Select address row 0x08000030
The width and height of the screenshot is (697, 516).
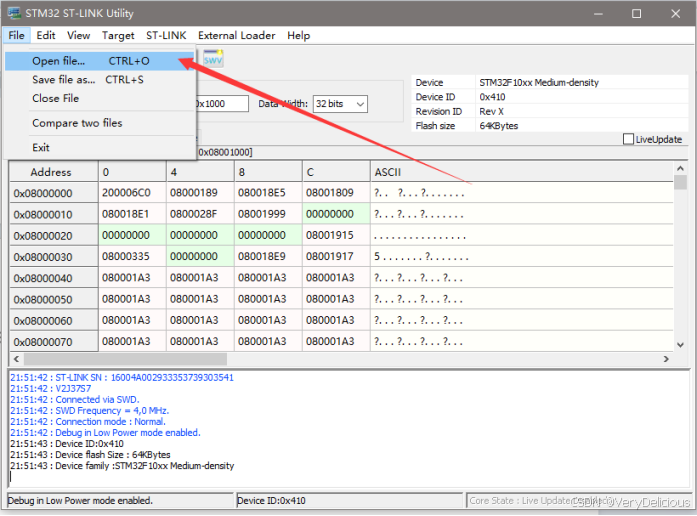click(54, 257)
